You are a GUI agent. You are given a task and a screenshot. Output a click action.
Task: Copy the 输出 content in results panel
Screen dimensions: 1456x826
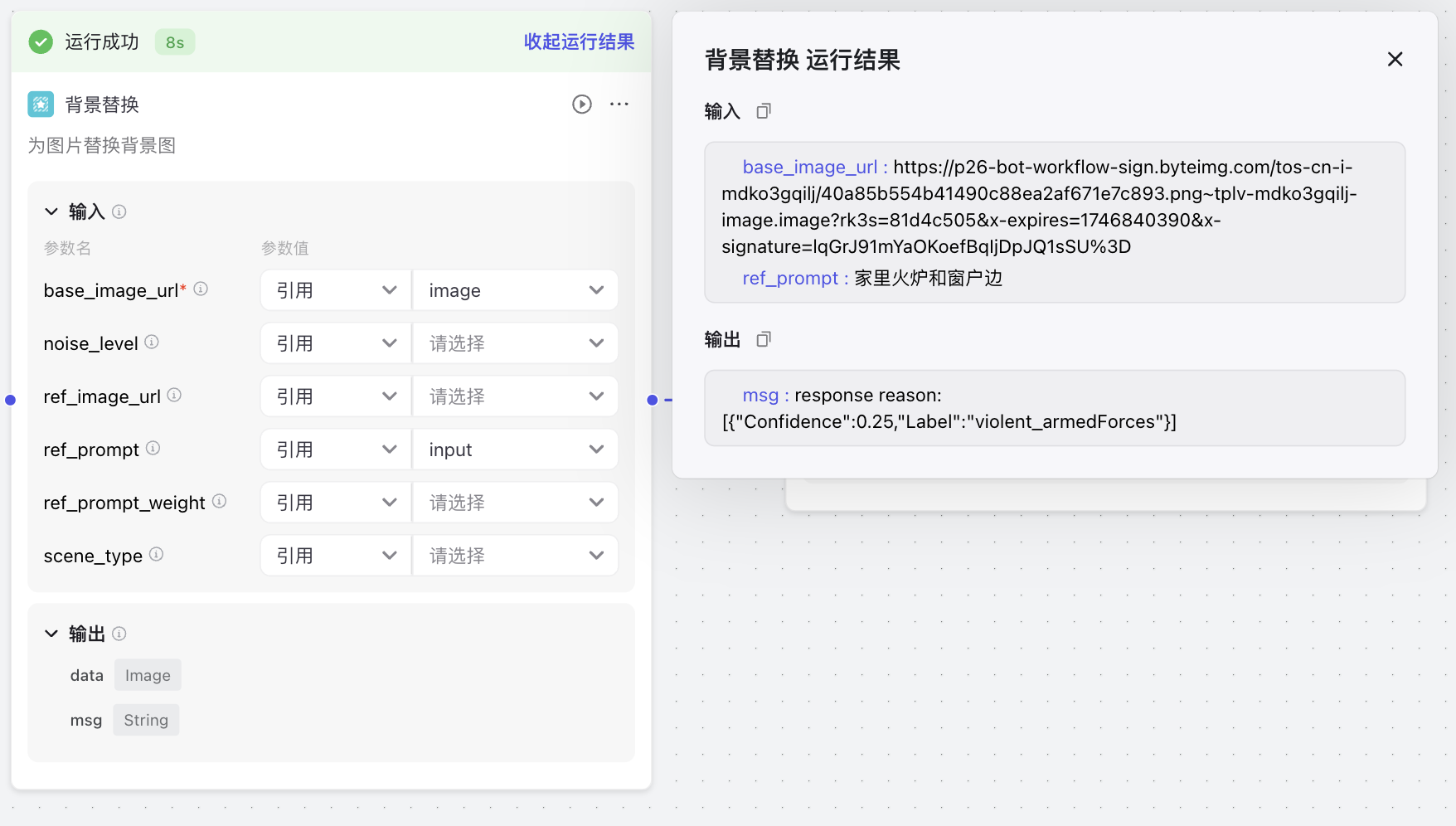[x=764, y=339]
